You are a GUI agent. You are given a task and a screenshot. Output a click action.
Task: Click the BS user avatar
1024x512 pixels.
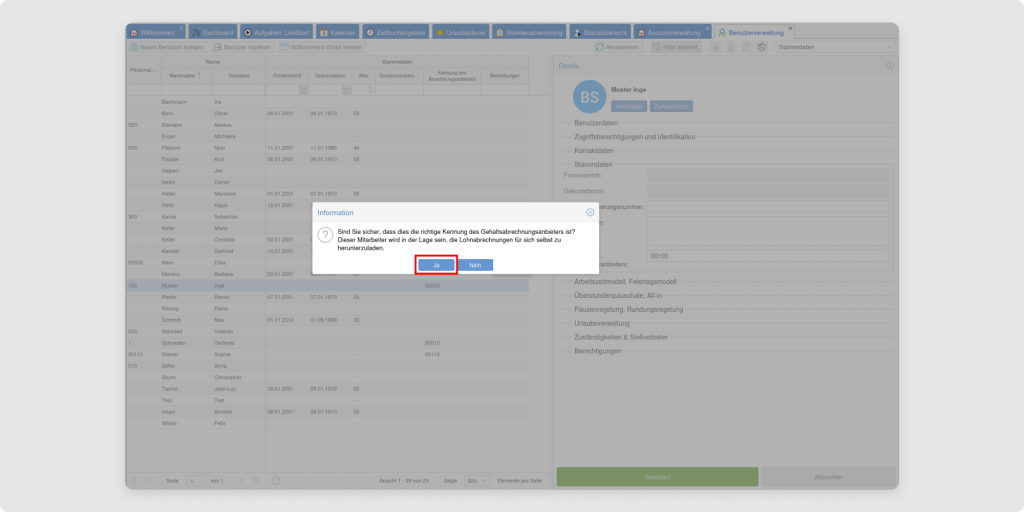[x=590, y=97]
